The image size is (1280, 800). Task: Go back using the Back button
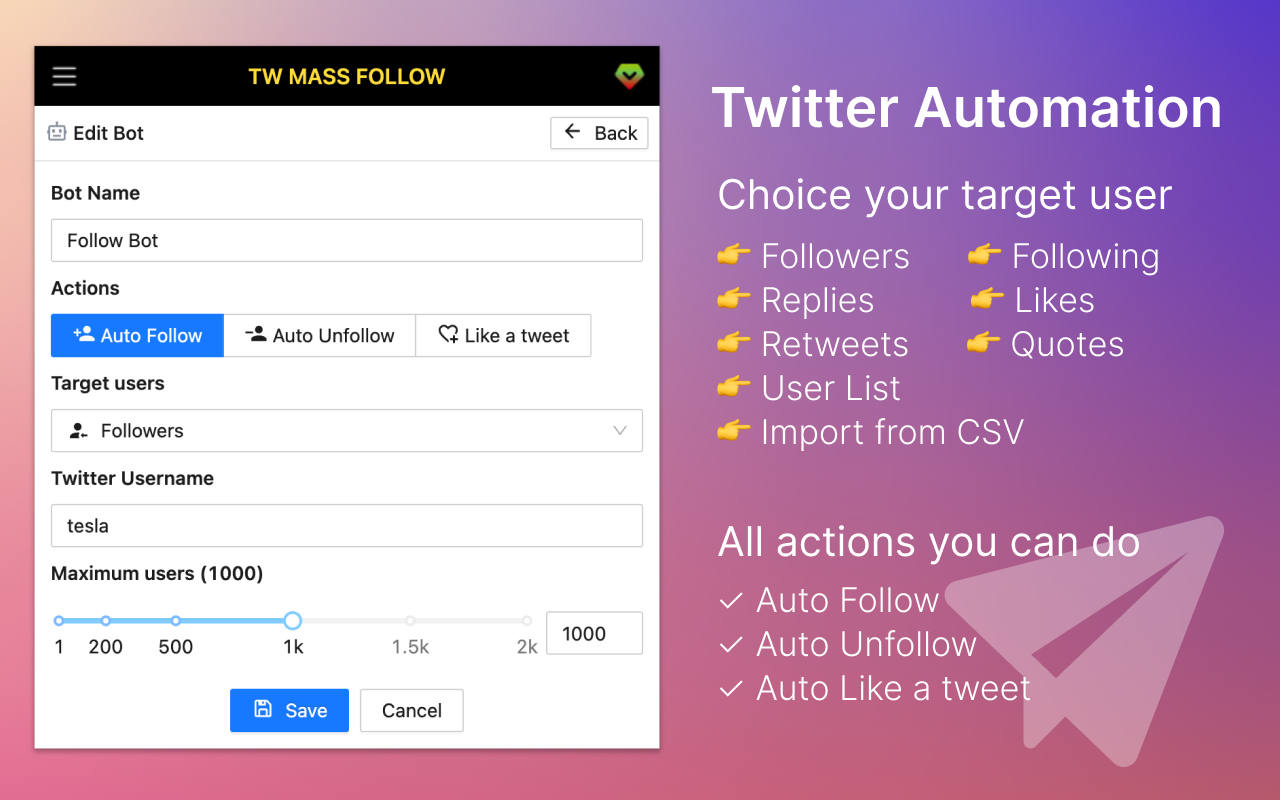click(x=599, y=133)
